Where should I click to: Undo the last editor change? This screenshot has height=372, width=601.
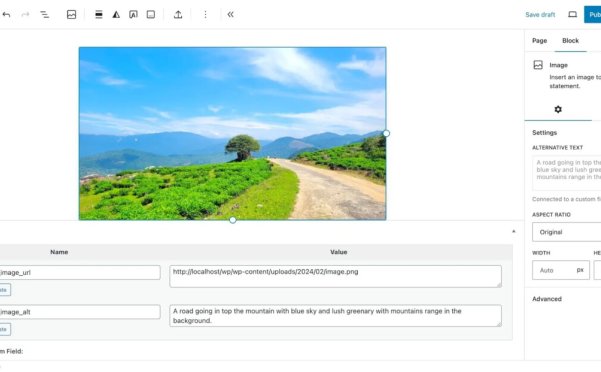point(6,15)
